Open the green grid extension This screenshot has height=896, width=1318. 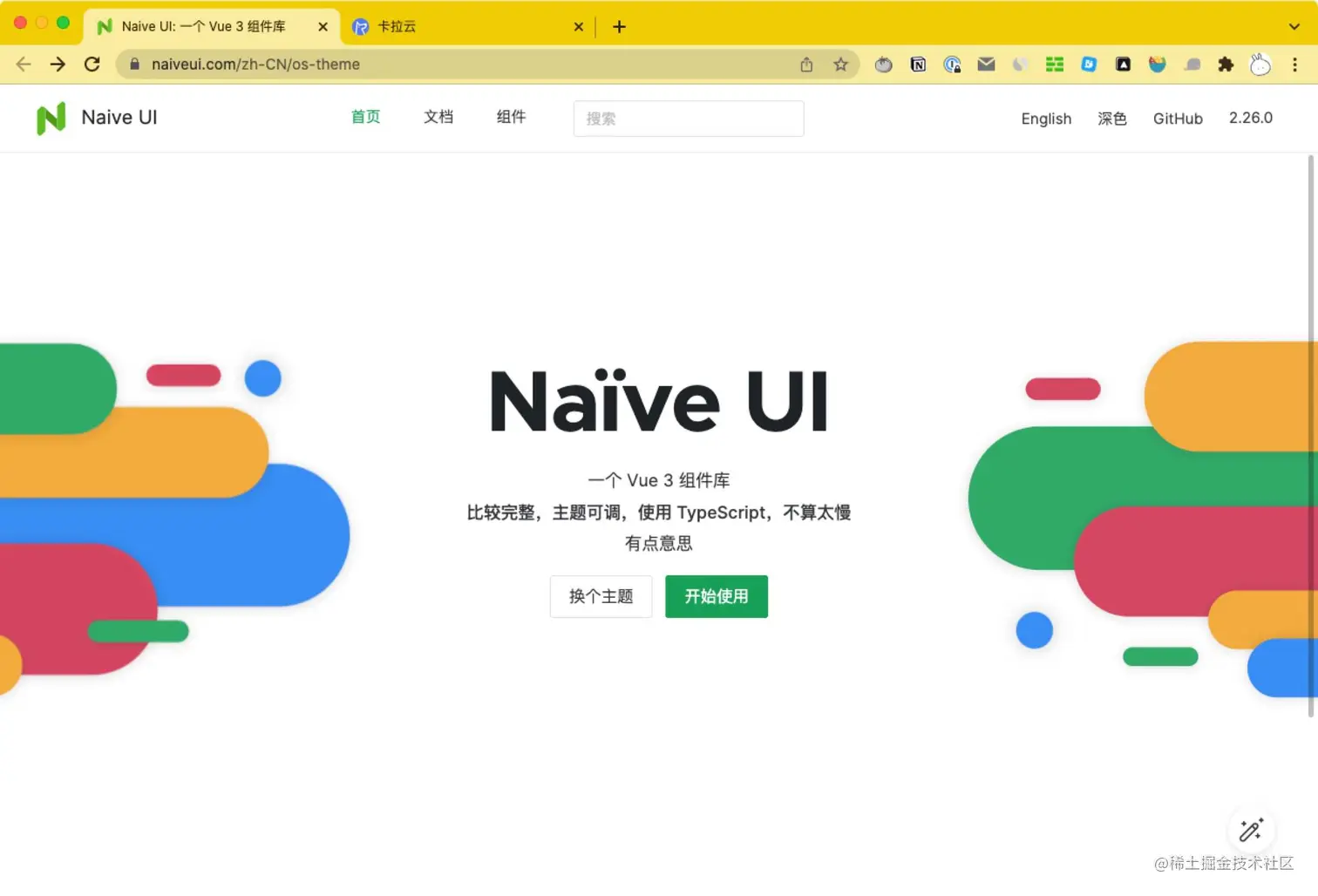[x=1055, y=64]
